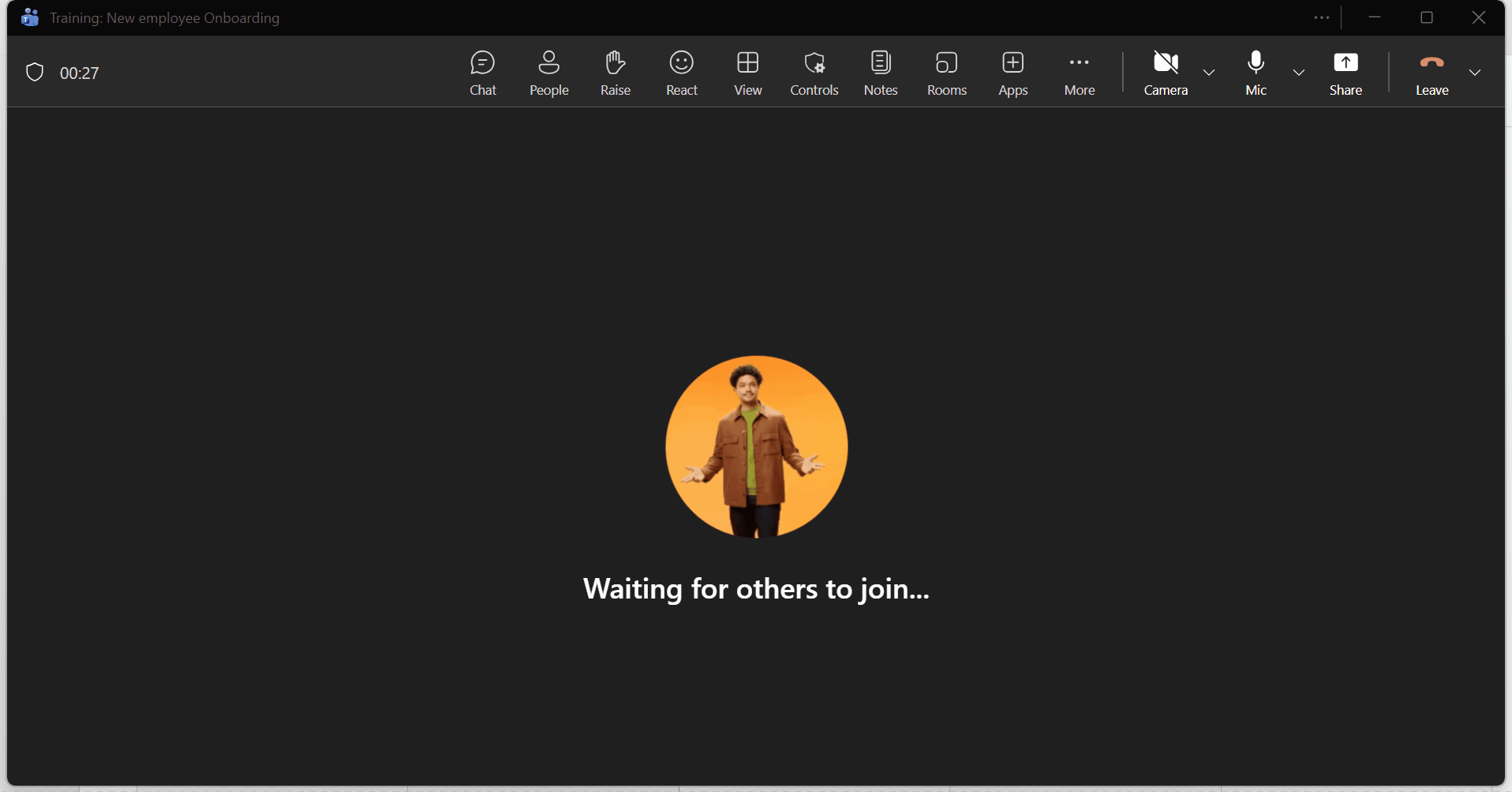Screen dimensions: 1512x792
Task: Open the More actions menu
Action: (x=1079, y=73)
